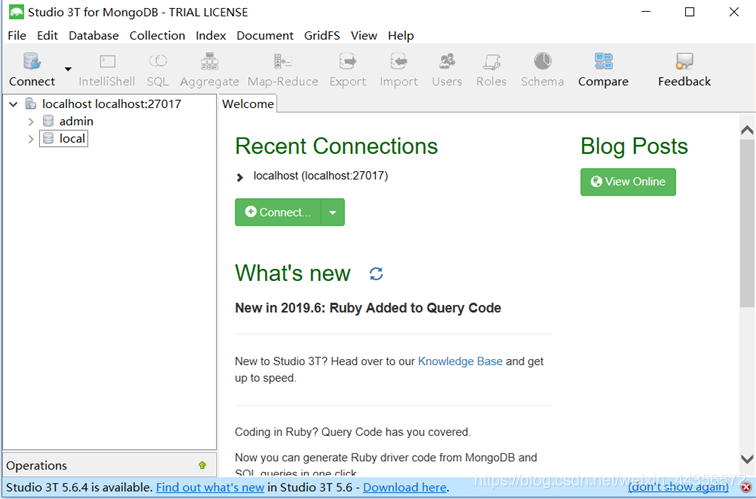Click the Welcome page vertical scrollbar thumb
The height and width of the screenshot is (499, 756).
(747, 223)
